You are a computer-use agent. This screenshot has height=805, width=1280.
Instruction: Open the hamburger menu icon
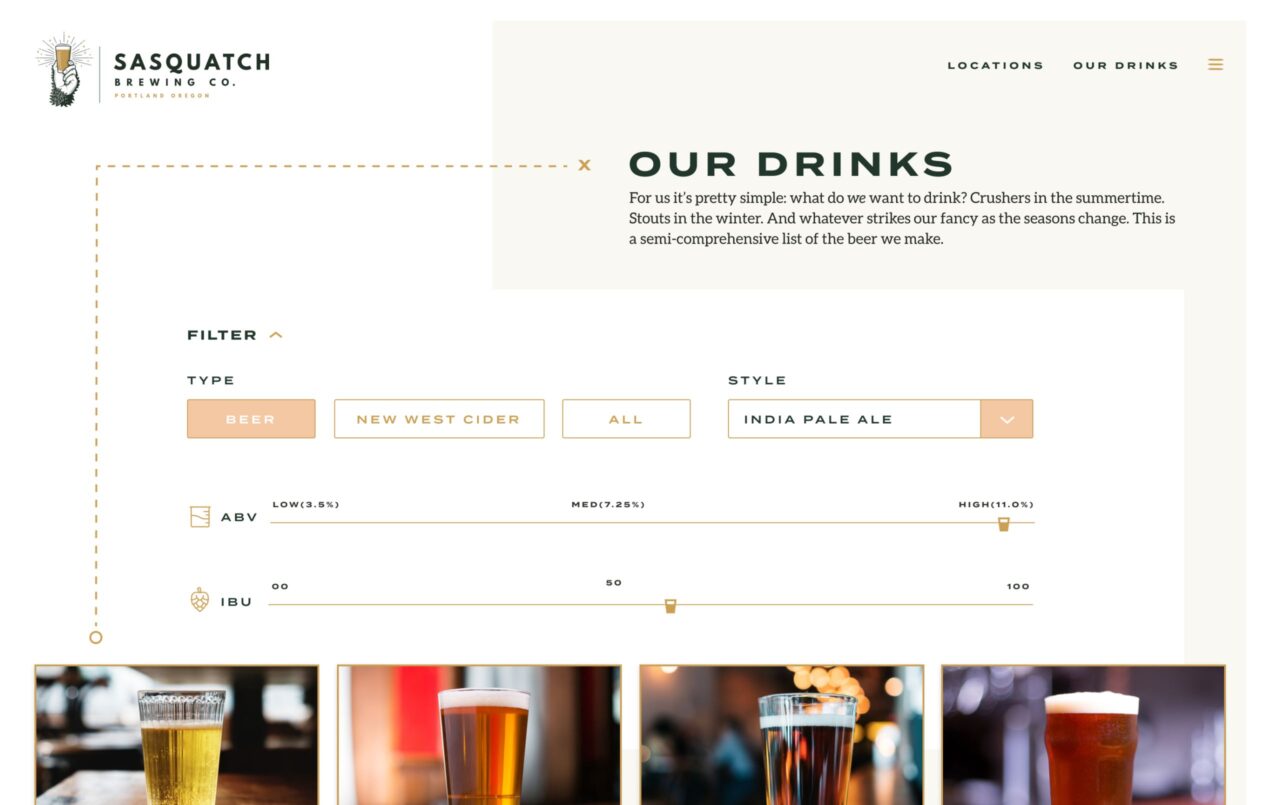pos(1215,65)
